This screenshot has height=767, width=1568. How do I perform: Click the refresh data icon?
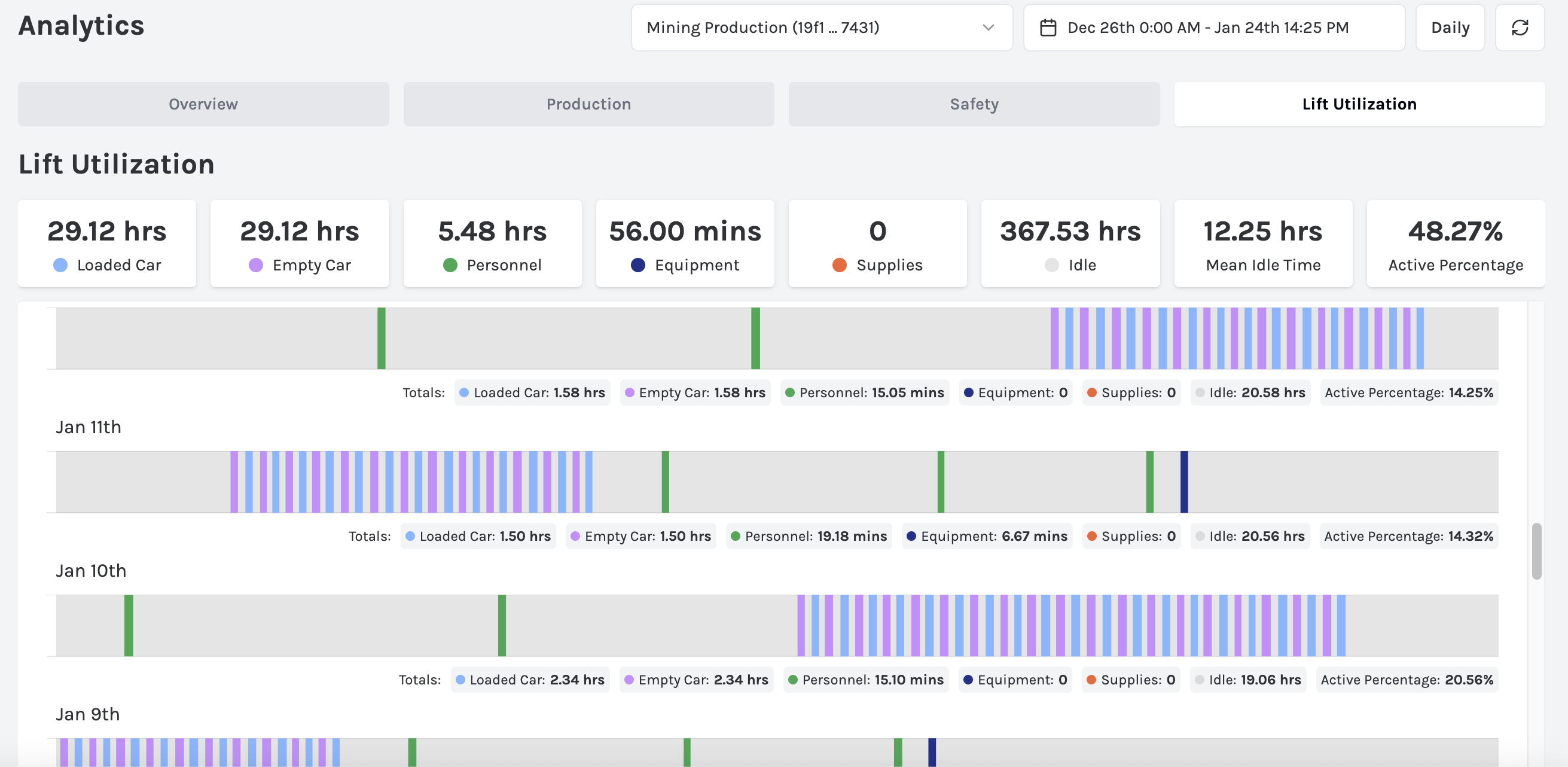[x=1520, y=28]
